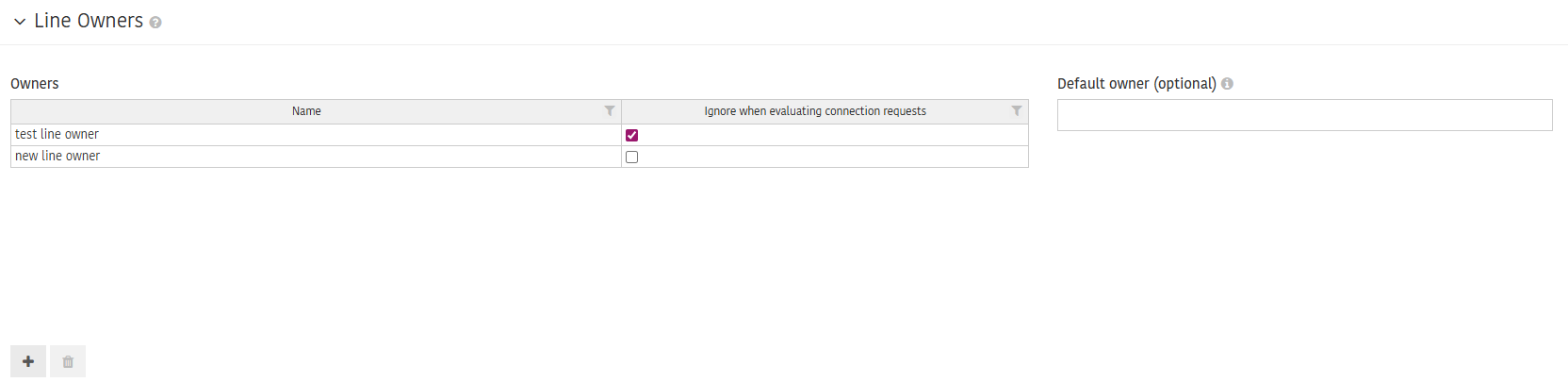
Task: Collapse the Line Owners section chevron
Action: pyautogui.click(x=20, y=22)
